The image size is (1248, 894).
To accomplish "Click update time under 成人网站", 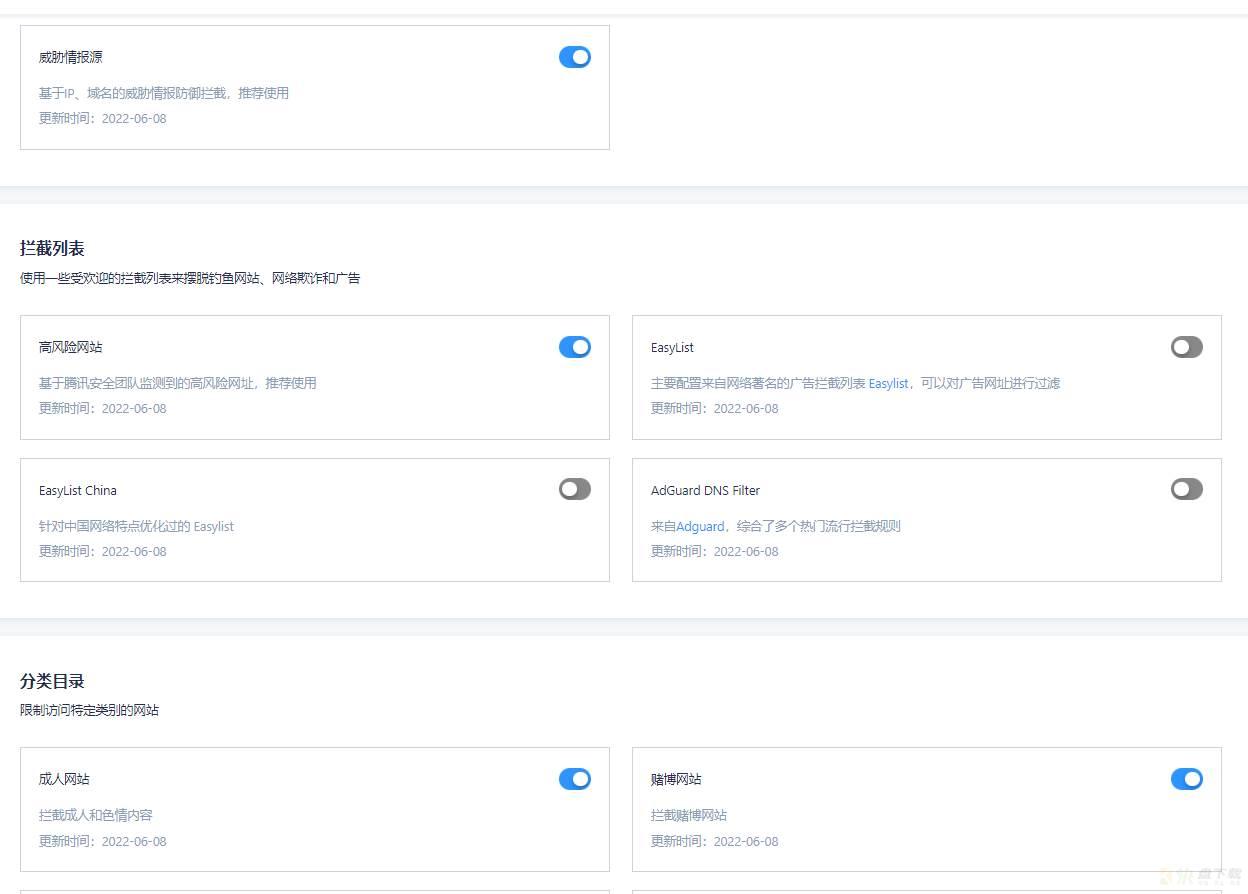I will [103, 841].
